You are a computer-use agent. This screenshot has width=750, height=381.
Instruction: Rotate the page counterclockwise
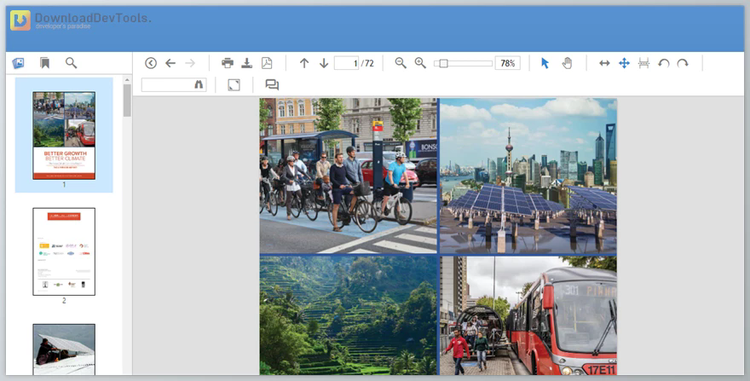coord(663,63)
